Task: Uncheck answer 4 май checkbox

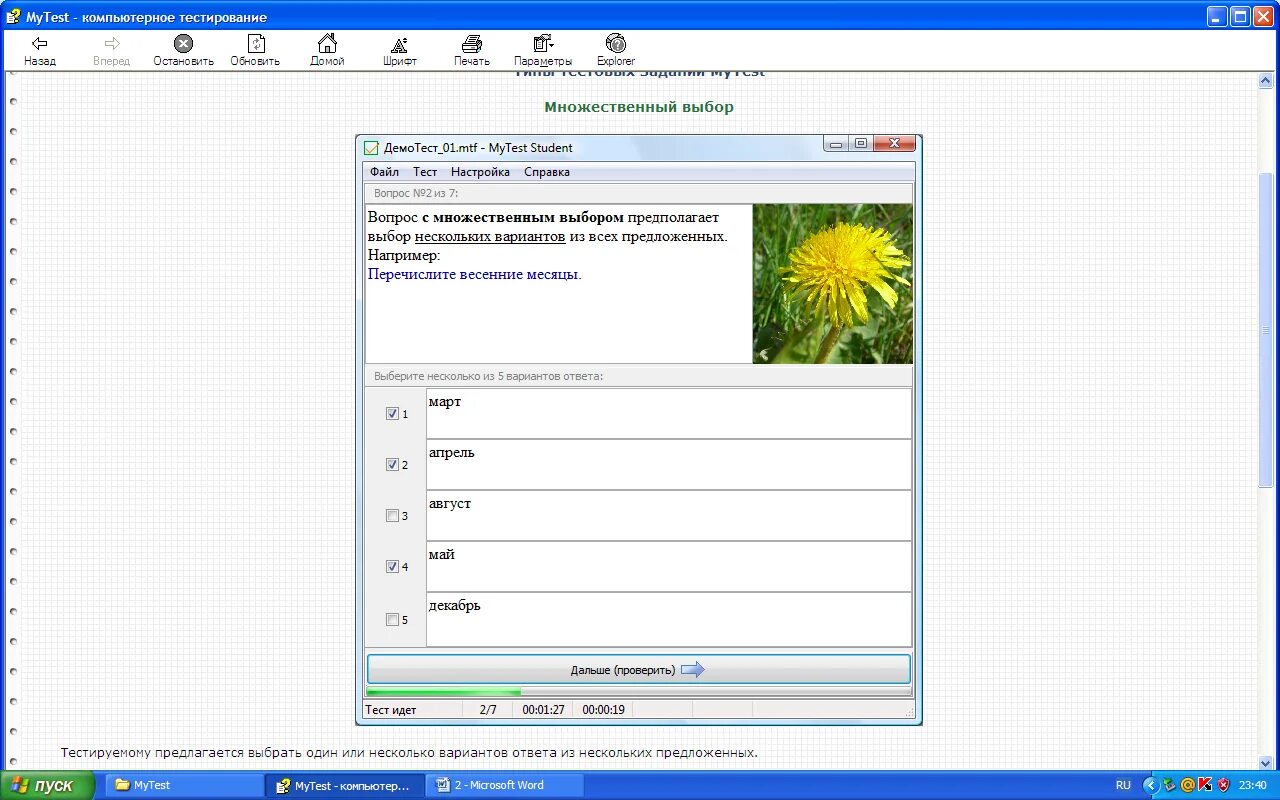Action: coord(392,566)
